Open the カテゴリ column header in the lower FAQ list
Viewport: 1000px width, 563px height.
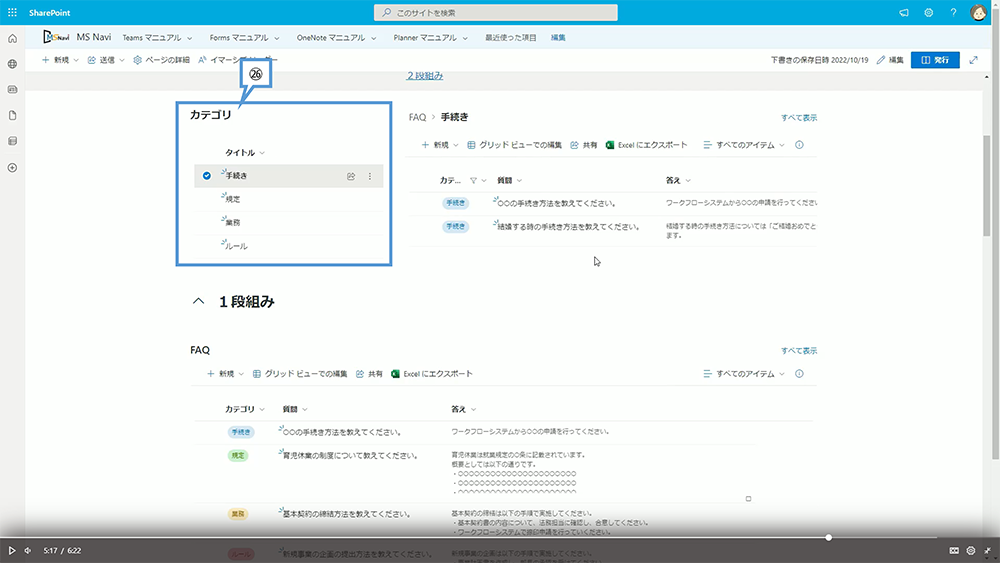pyautogui.click(x=244, y=409)
